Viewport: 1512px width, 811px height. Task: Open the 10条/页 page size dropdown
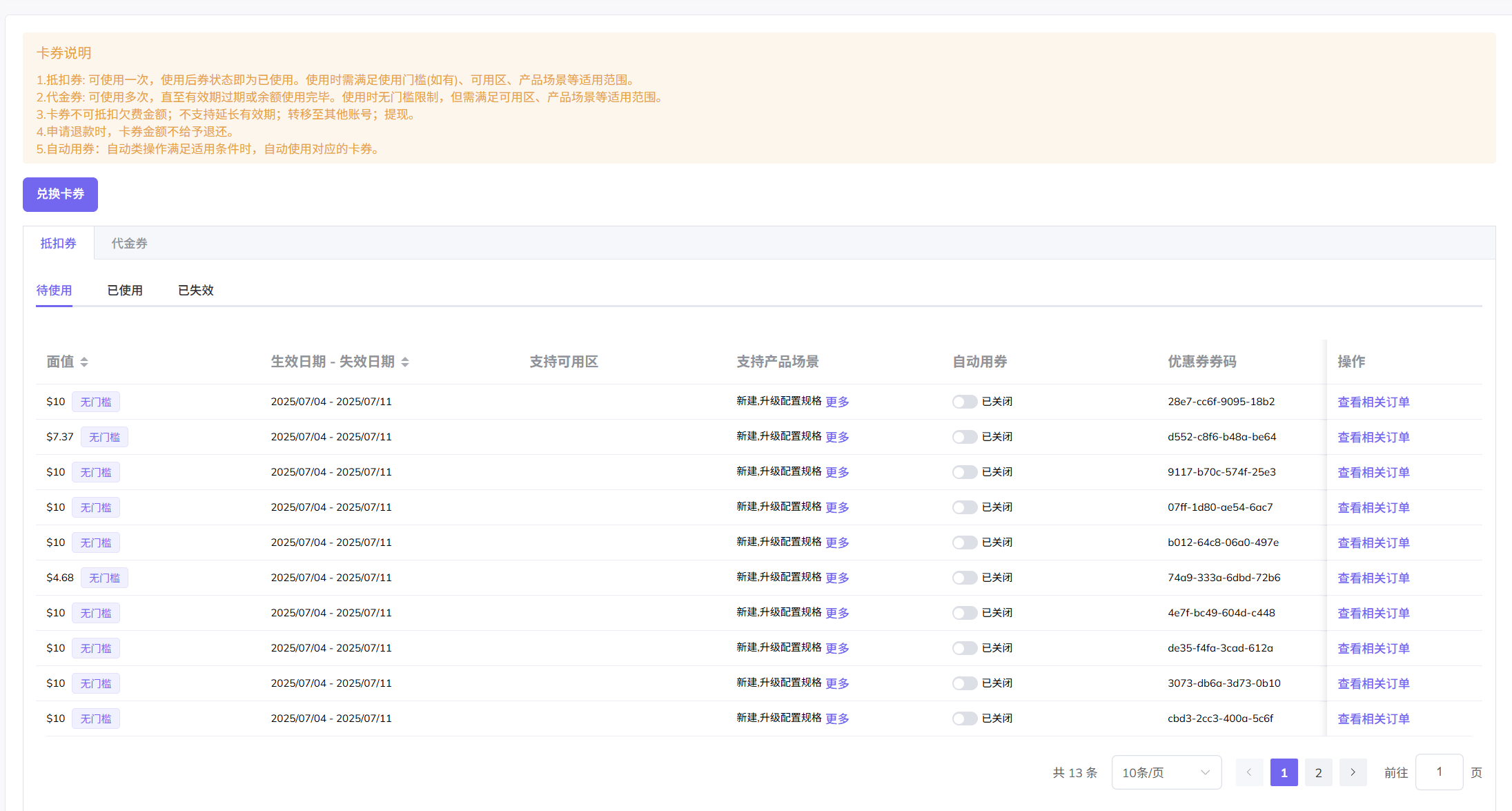pyautogui.click(x=1166, y=772)
